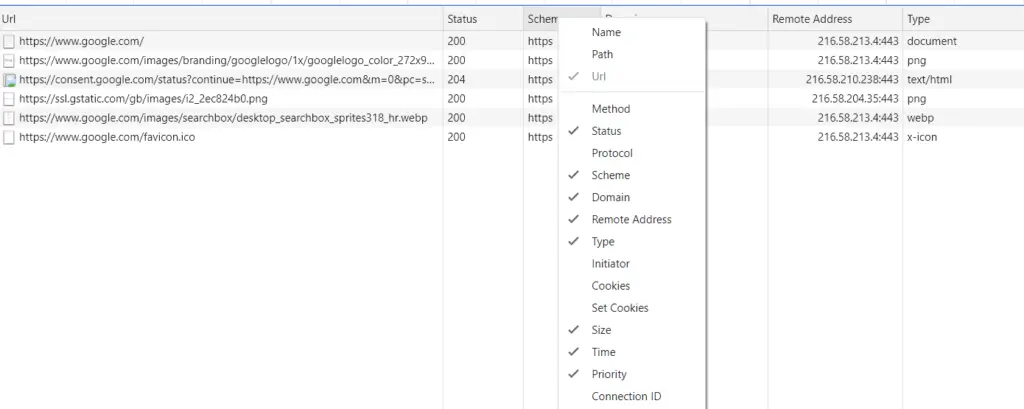
Task: Click remote address 216.58.204.35:443
Action: 856,99
